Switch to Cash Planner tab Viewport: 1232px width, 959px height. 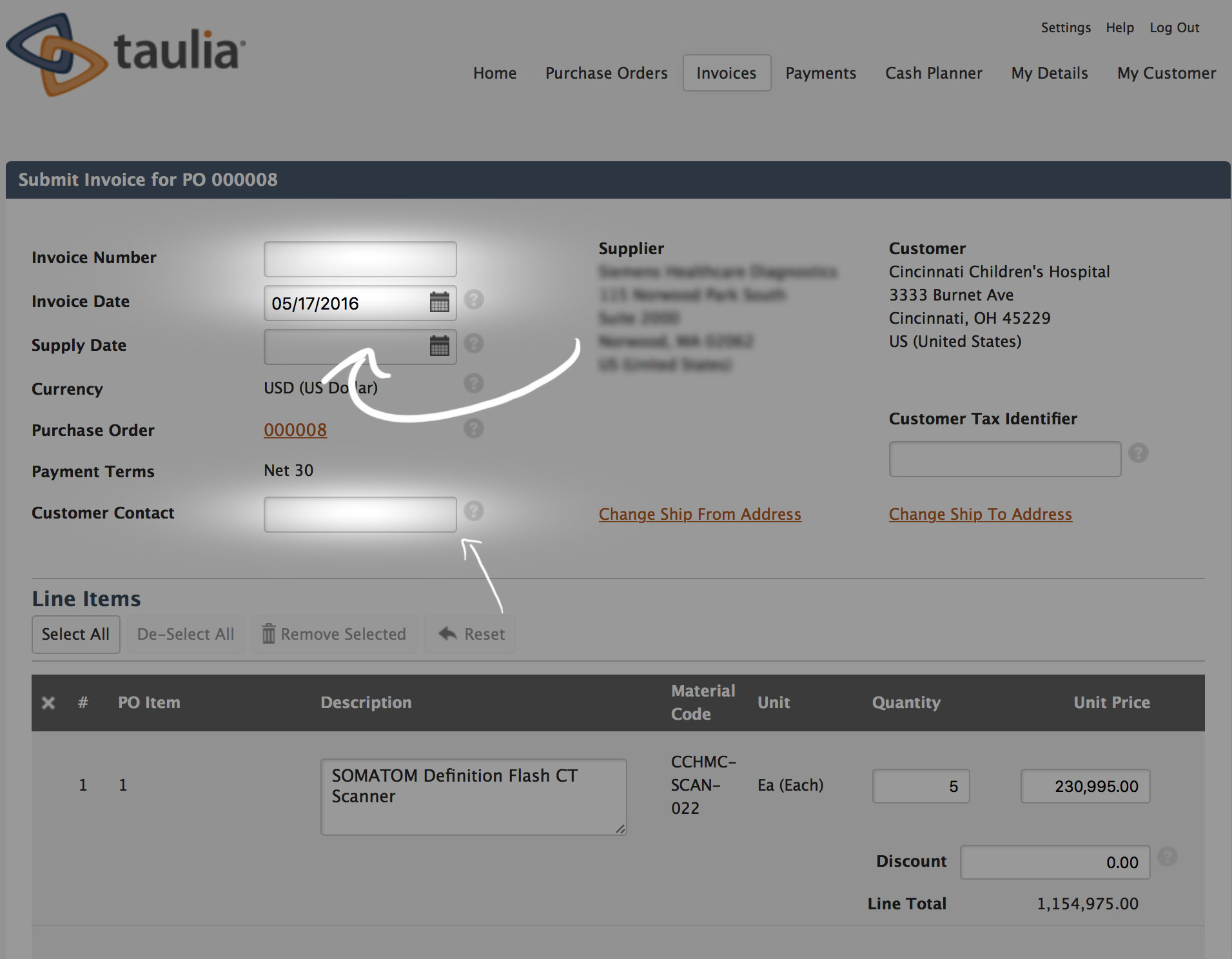coord(934,73)
